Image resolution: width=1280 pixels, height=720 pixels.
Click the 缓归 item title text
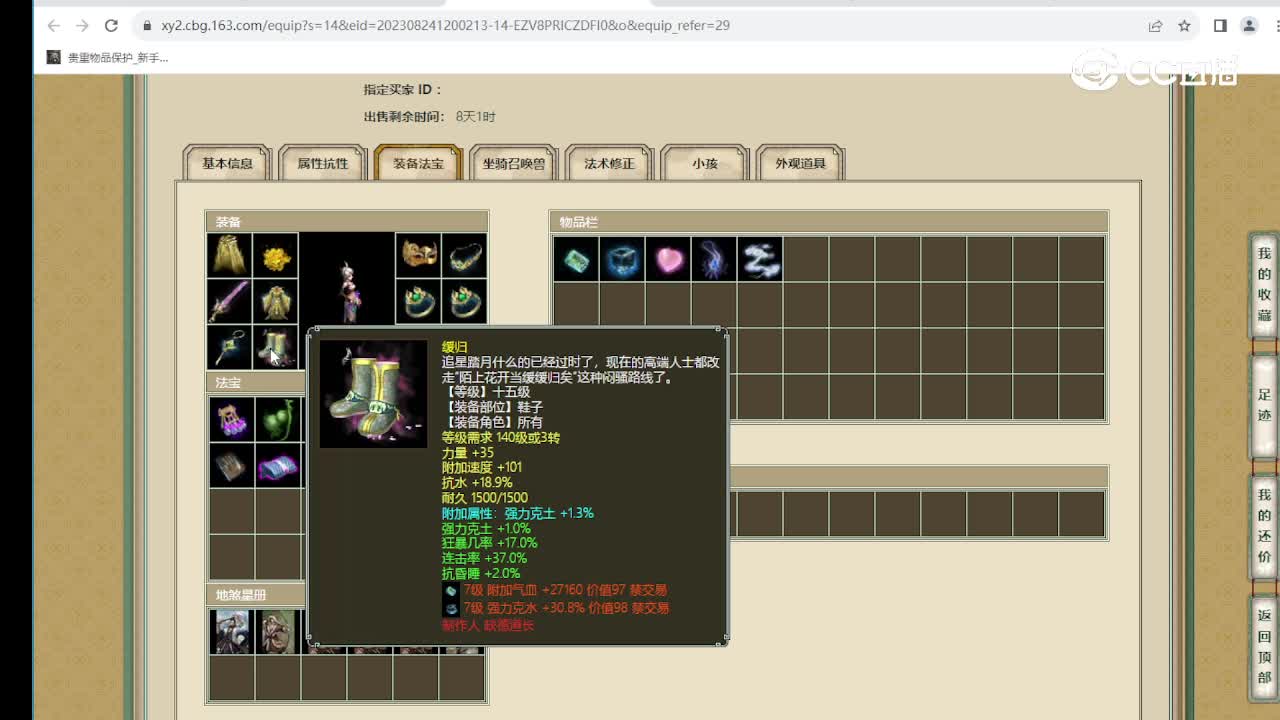[x=454, y=347]
